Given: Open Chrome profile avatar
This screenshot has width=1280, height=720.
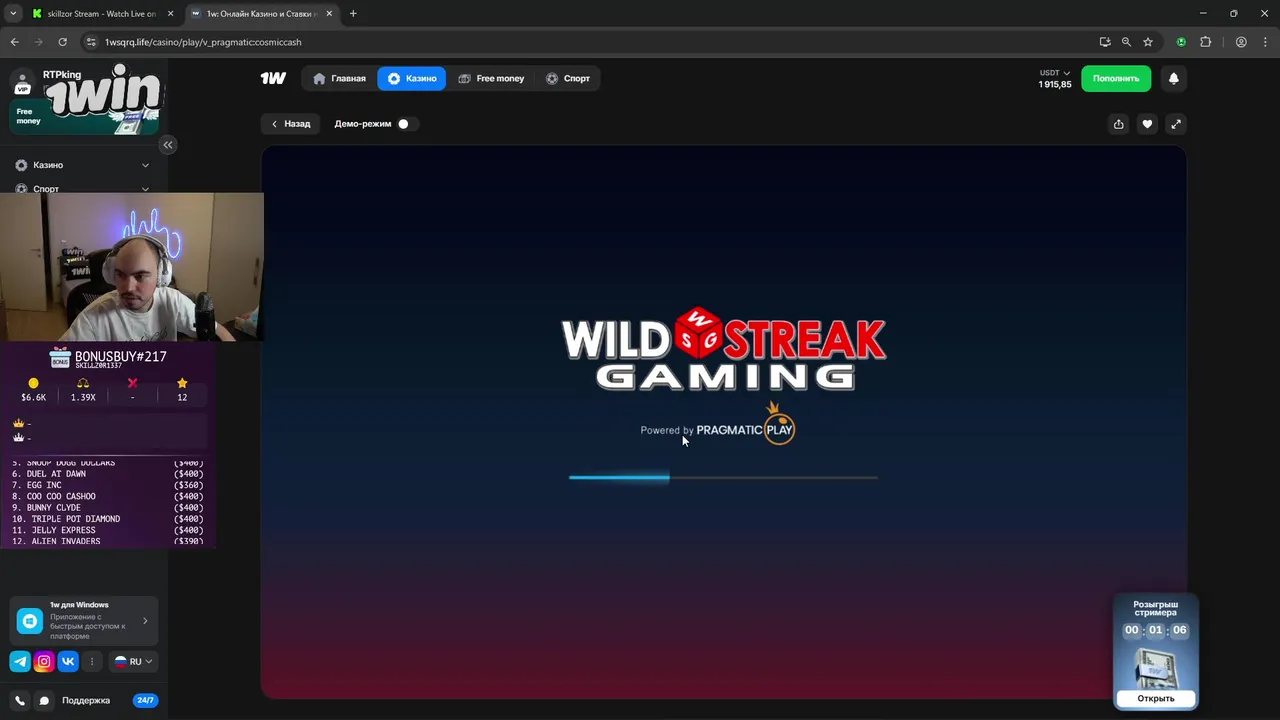Looking at the screenshot, I should [x=1241, y=42].
